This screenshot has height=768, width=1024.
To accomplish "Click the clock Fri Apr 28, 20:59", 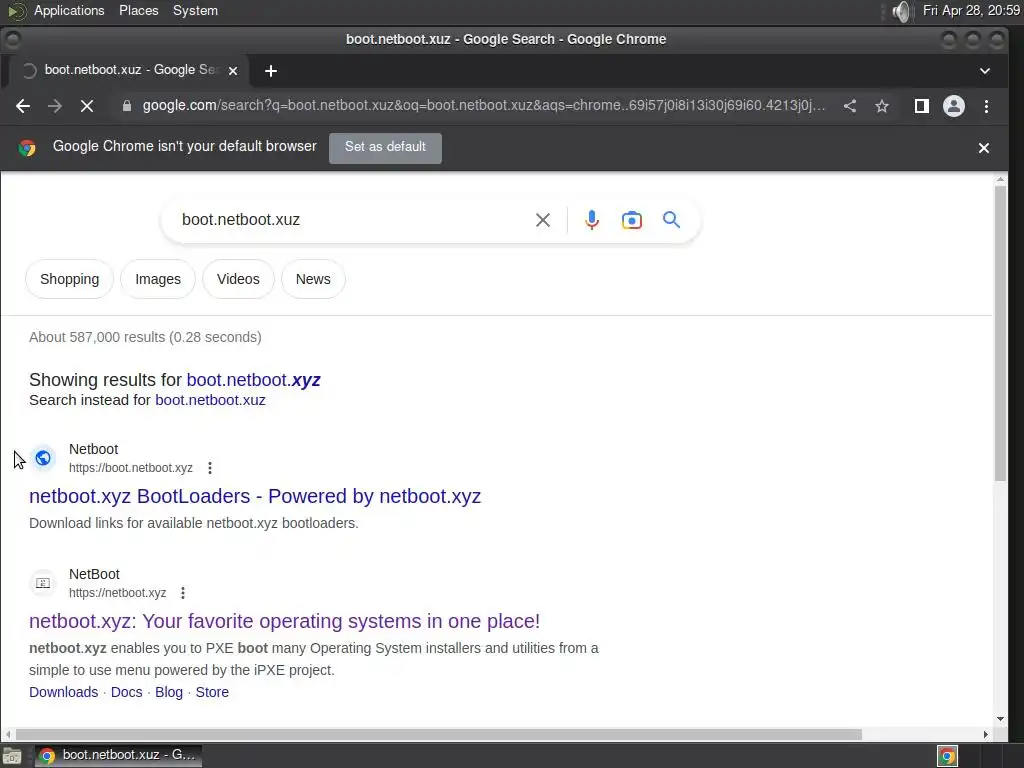I will click(971, 11).
